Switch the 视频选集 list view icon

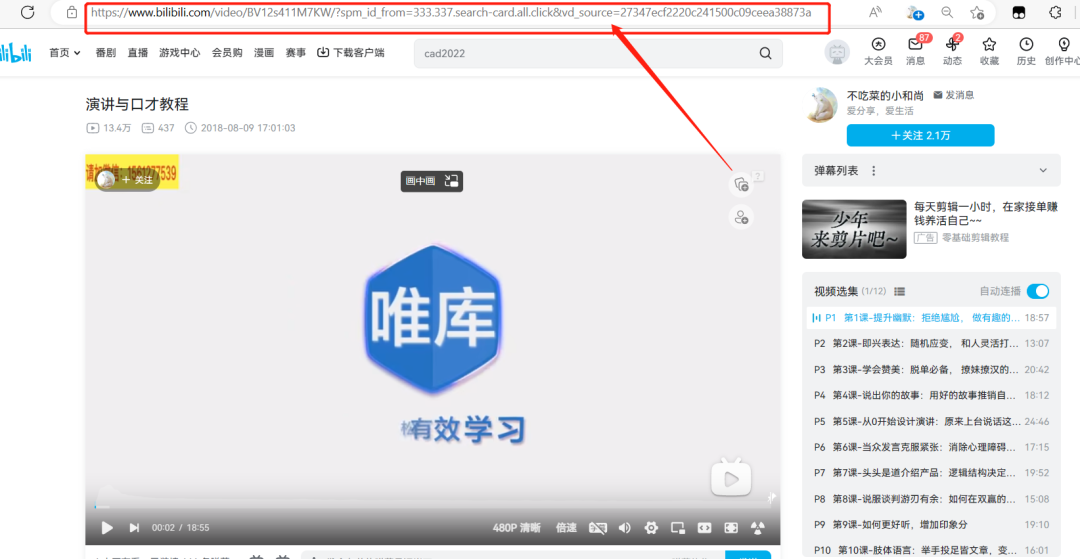900,292
